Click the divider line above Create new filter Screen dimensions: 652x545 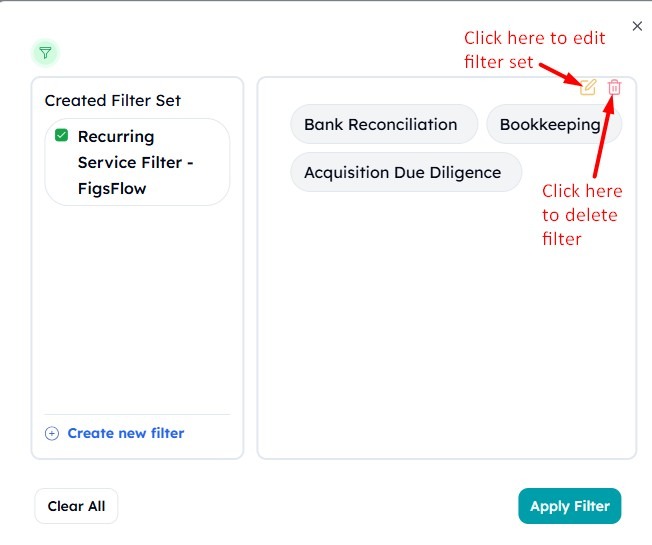tap(137, 414)
